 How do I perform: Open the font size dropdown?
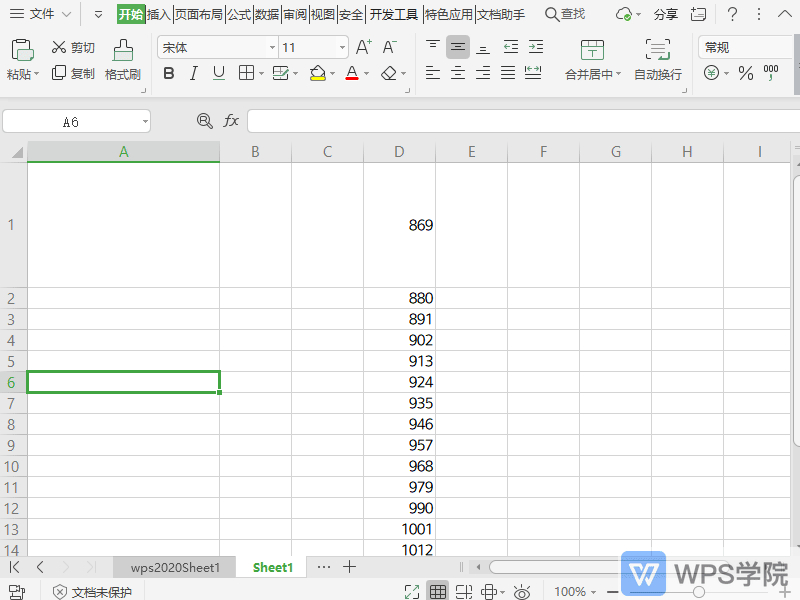pyautogui.click(x=342, y=48)
